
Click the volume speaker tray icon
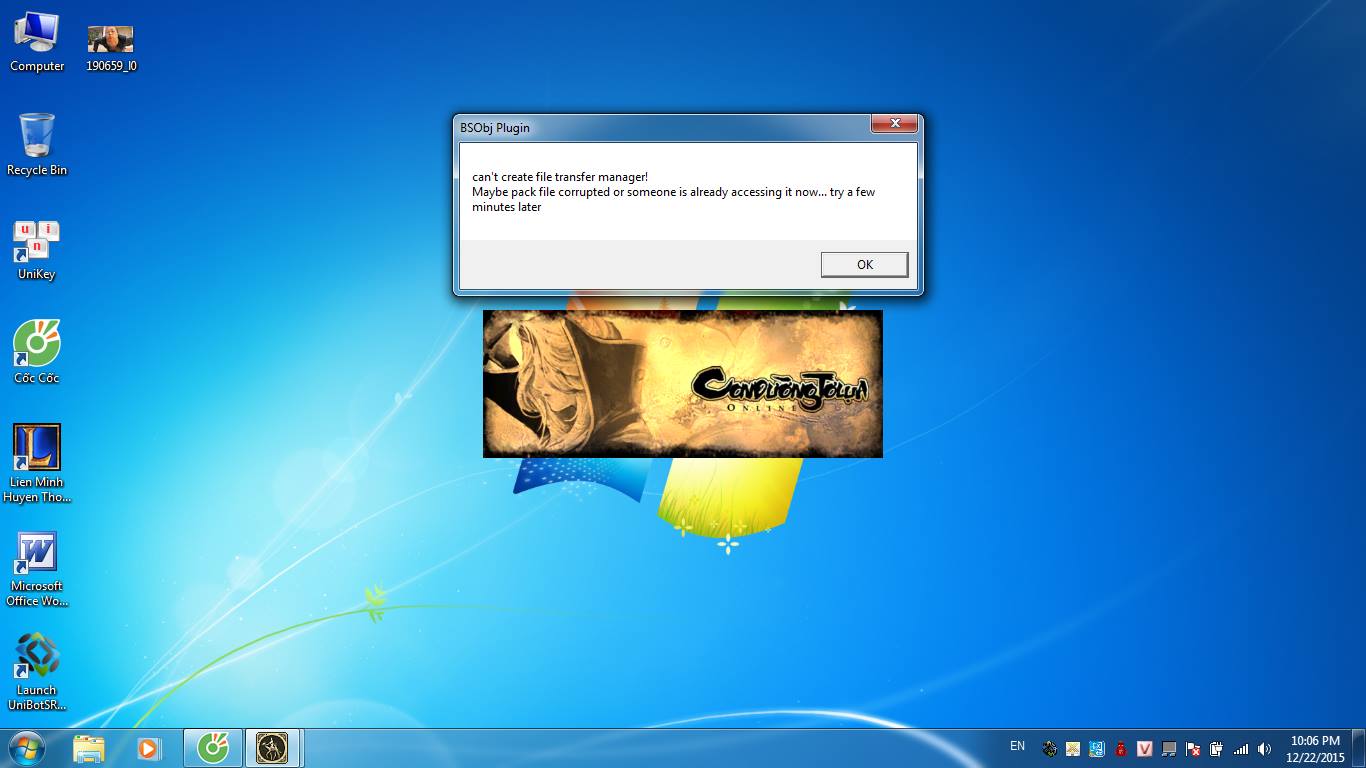pyautogui.click(x=1265, y=748)
